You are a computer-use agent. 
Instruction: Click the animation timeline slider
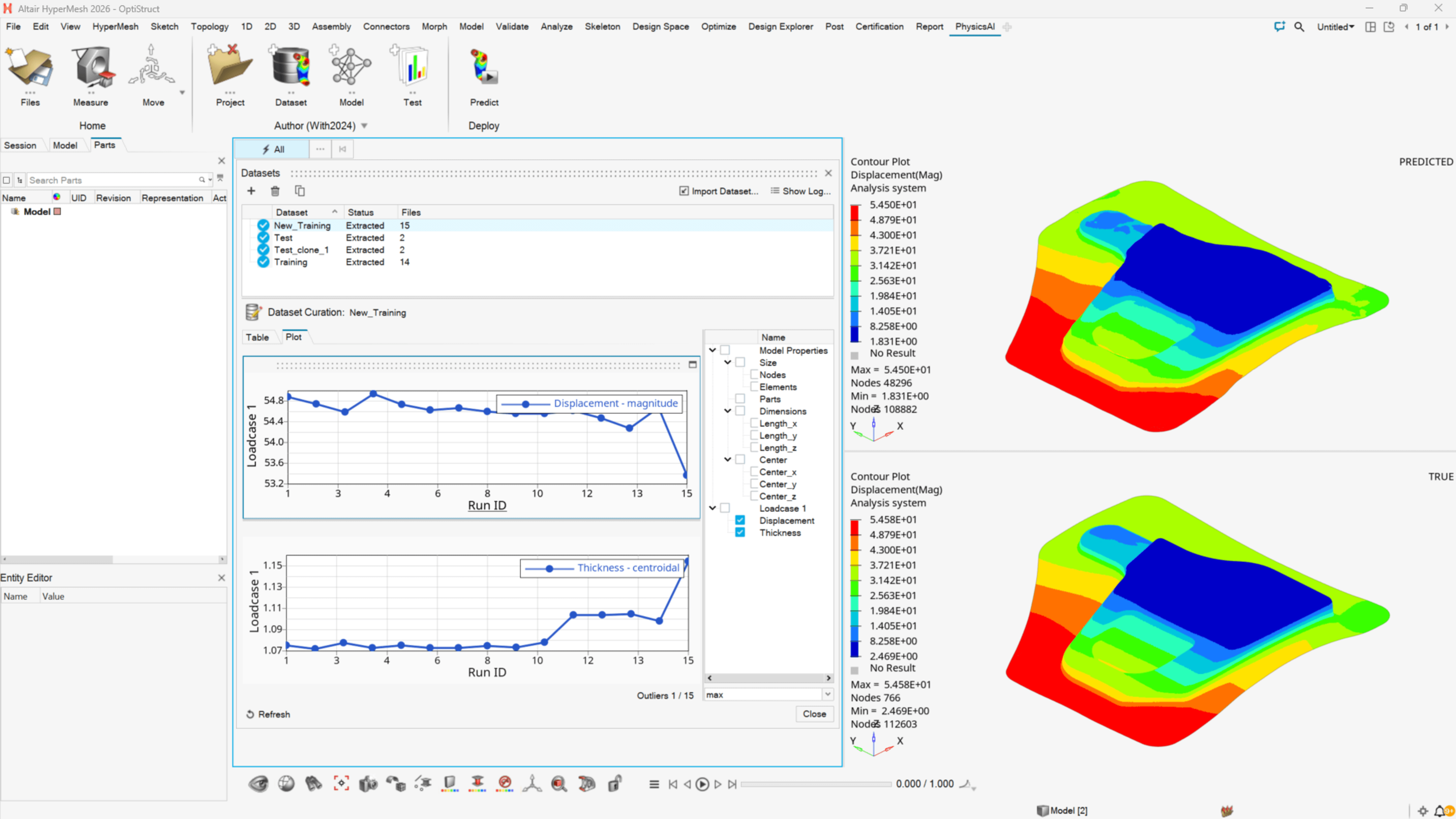point(816,784)
